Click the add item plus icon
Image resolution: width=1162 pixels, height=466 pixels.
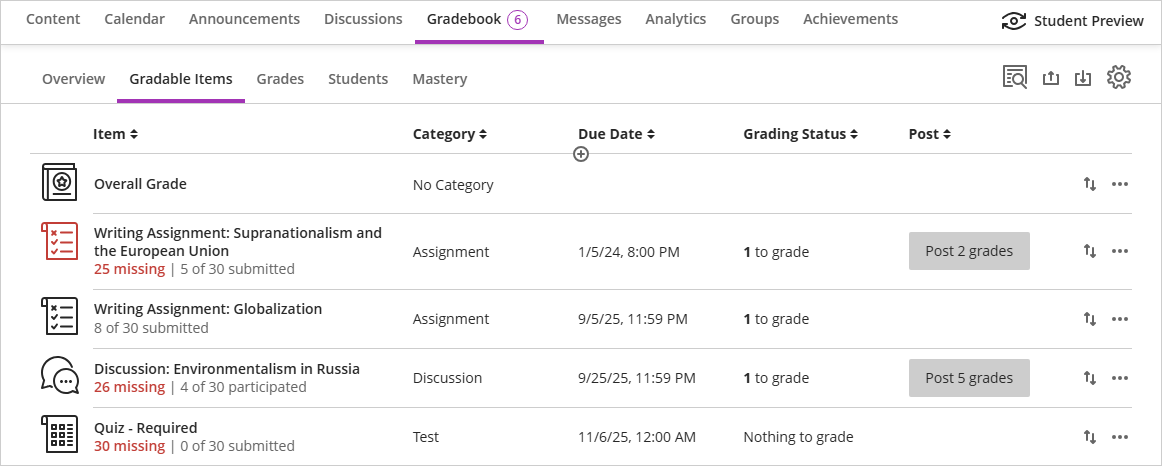[581, 154]
